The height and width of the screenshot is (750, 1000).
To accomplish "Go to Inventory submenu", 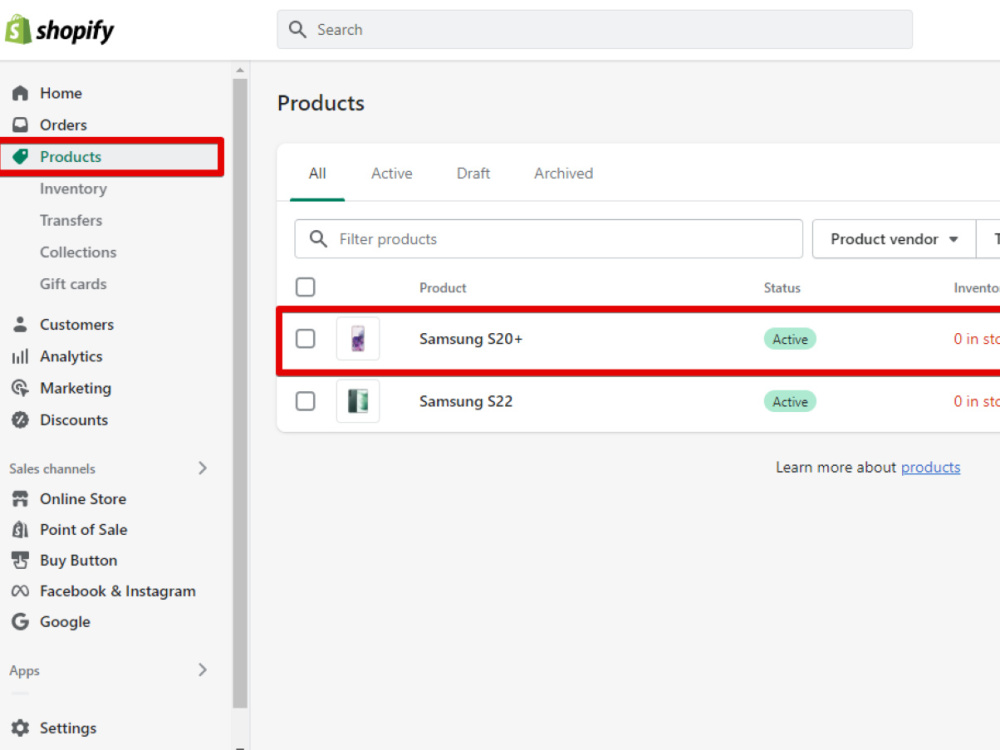I will (x=73, y=189).
